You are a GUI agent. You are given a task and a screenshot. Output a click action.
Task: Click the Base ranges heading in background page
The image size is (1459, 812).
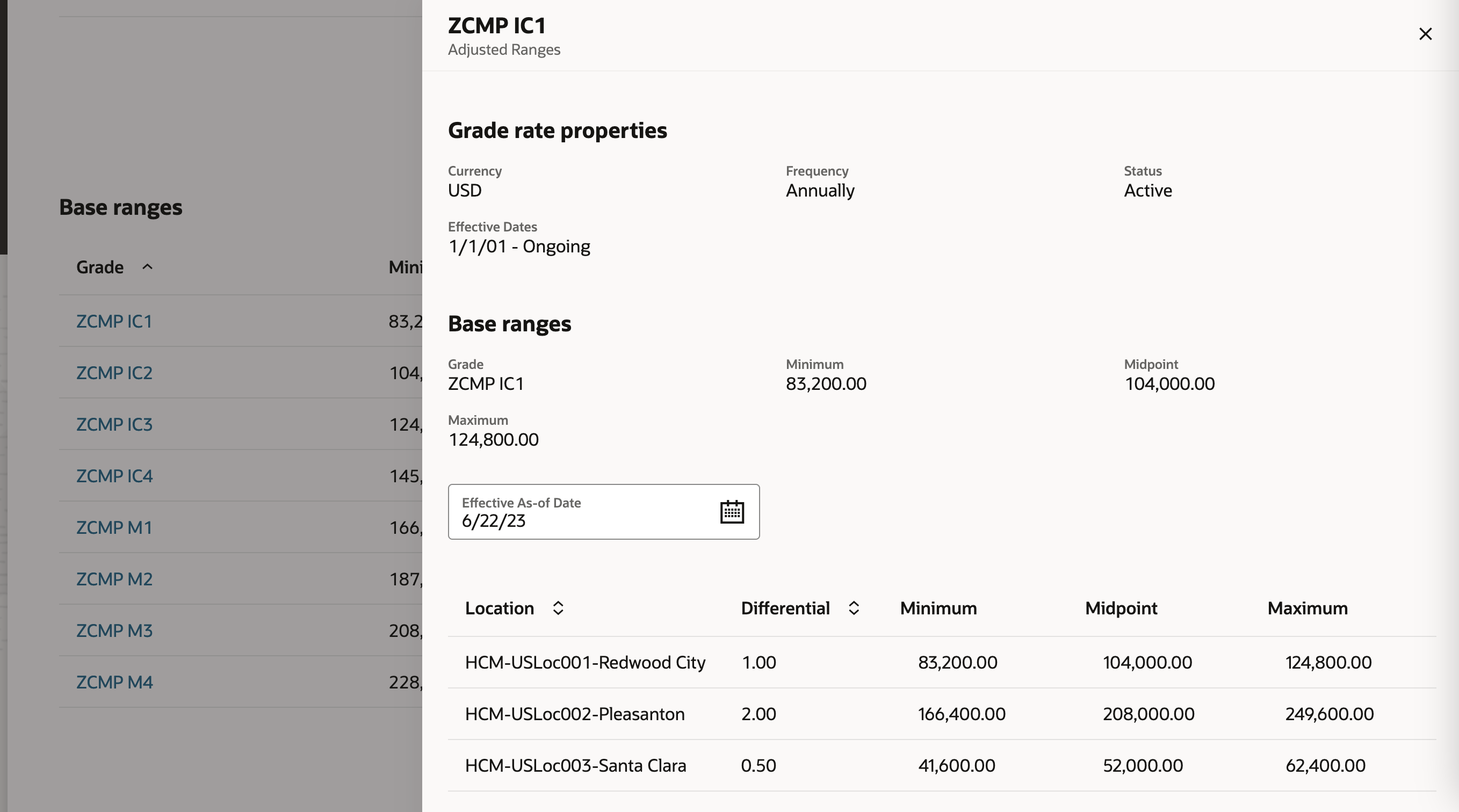(121, 207)
